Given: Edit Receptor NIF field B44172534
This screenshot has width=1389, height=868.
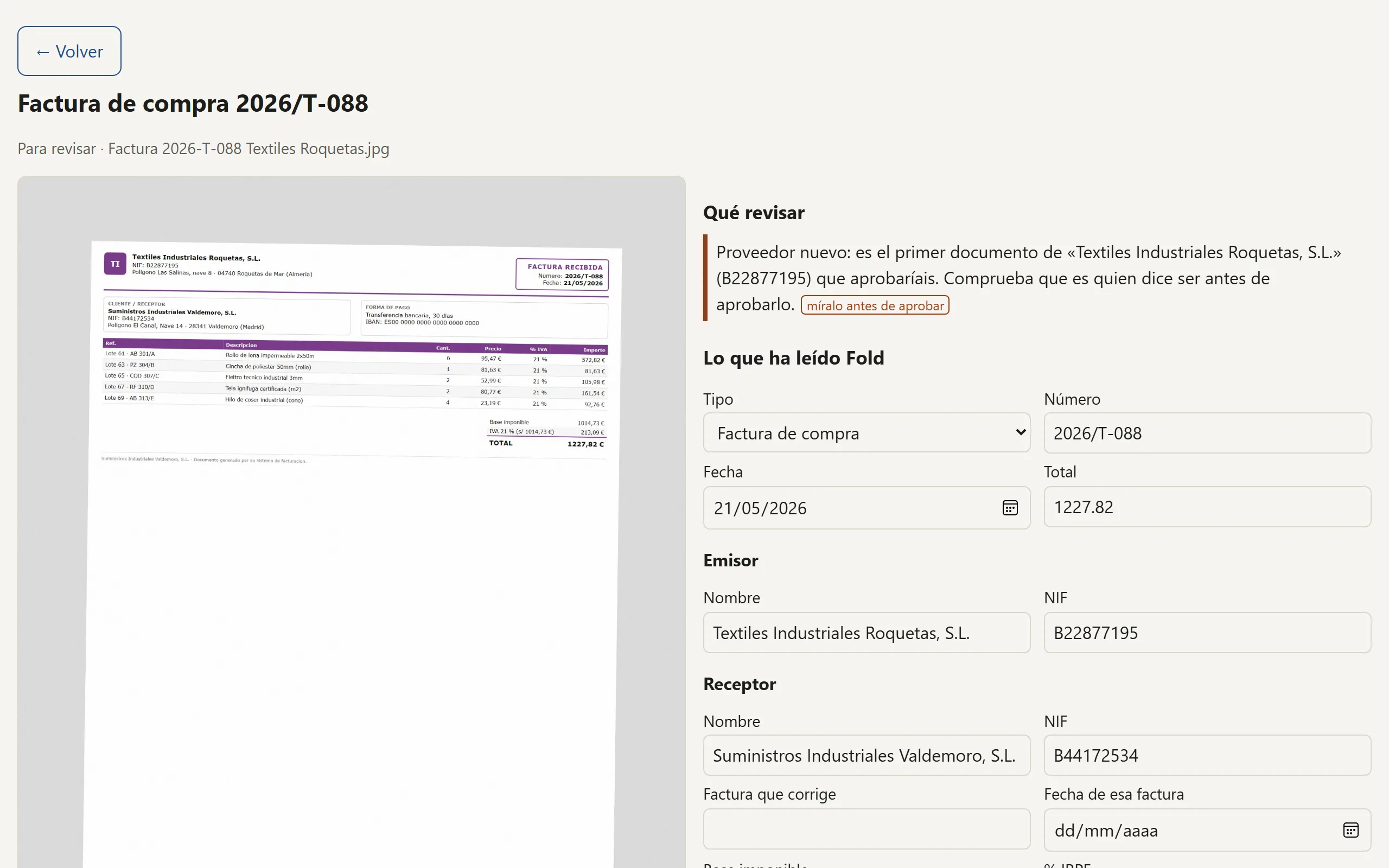Looking at the screenshot, I should point(1207,756).
